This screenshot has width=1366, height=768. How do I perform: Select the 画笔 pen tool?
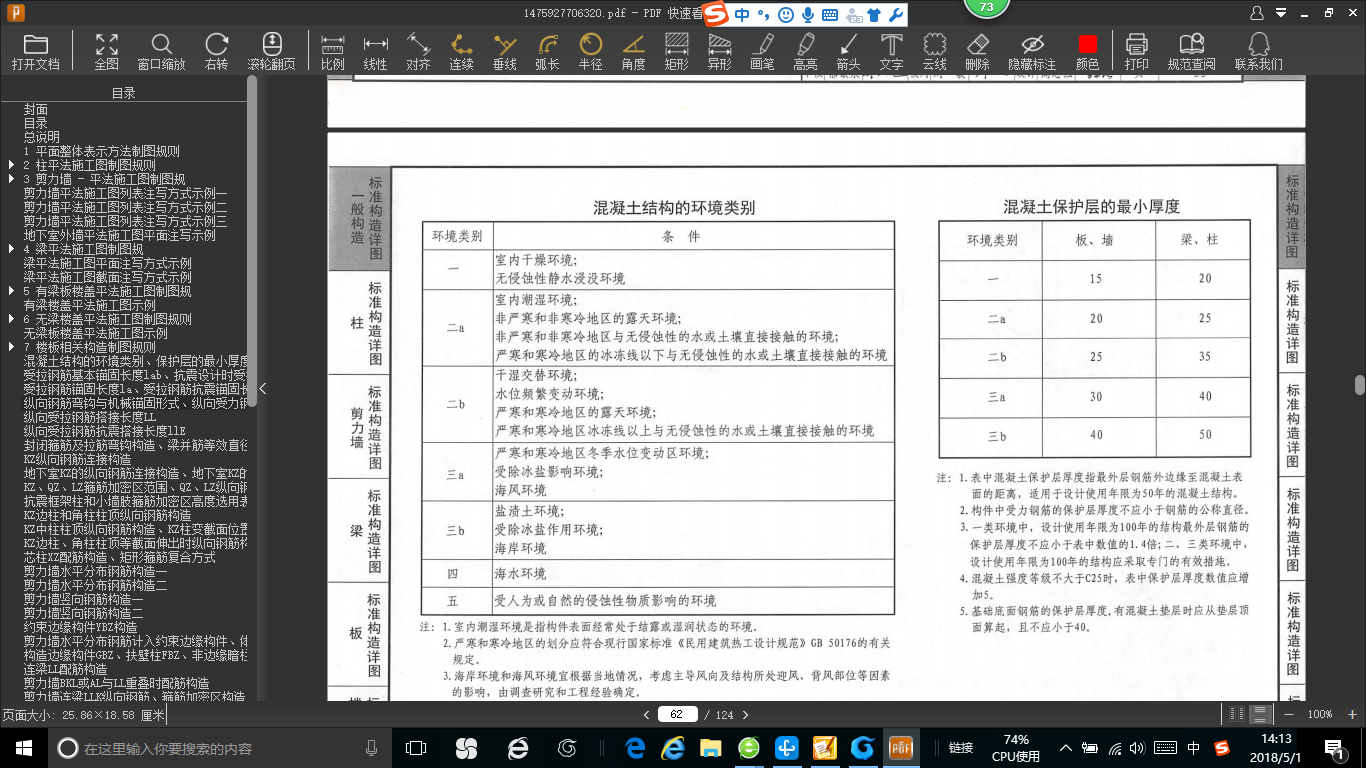point(762,51)
